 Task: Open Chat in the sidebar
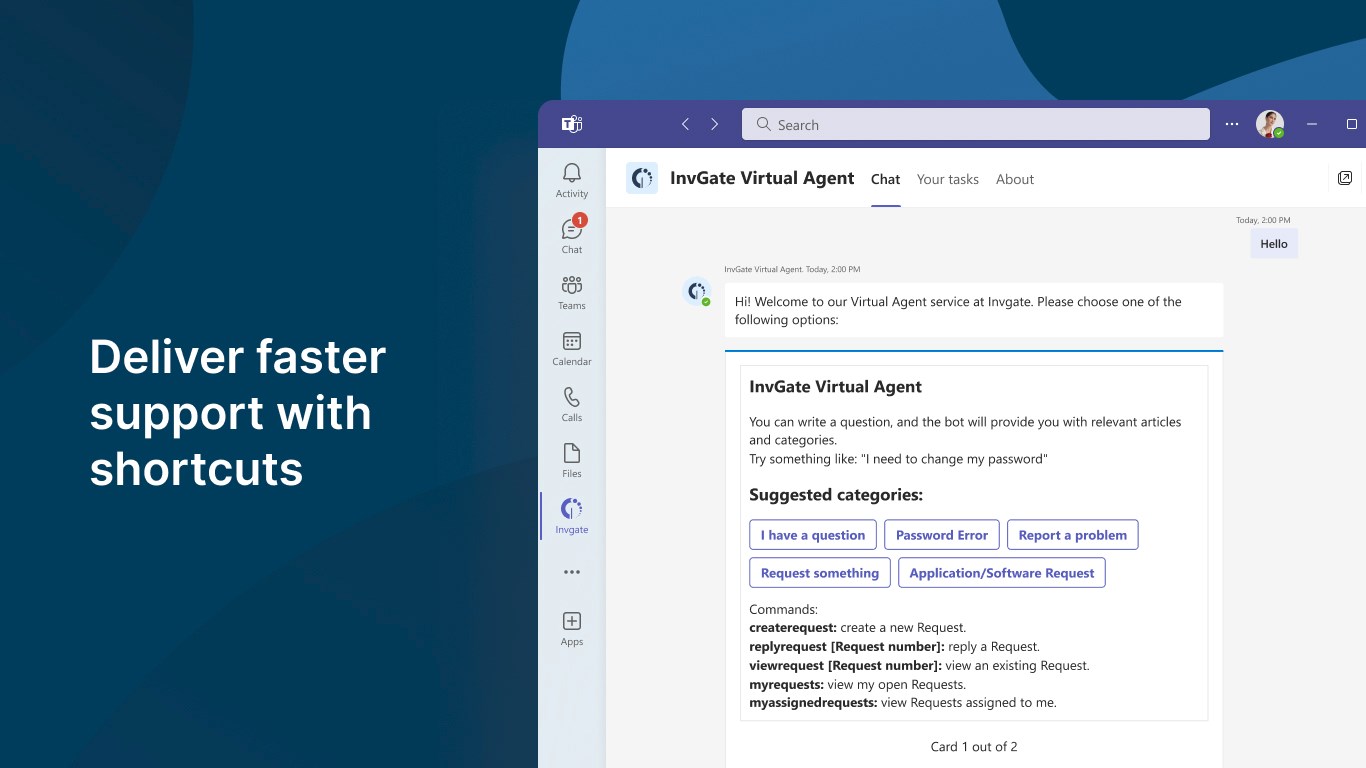click(572, 236)
